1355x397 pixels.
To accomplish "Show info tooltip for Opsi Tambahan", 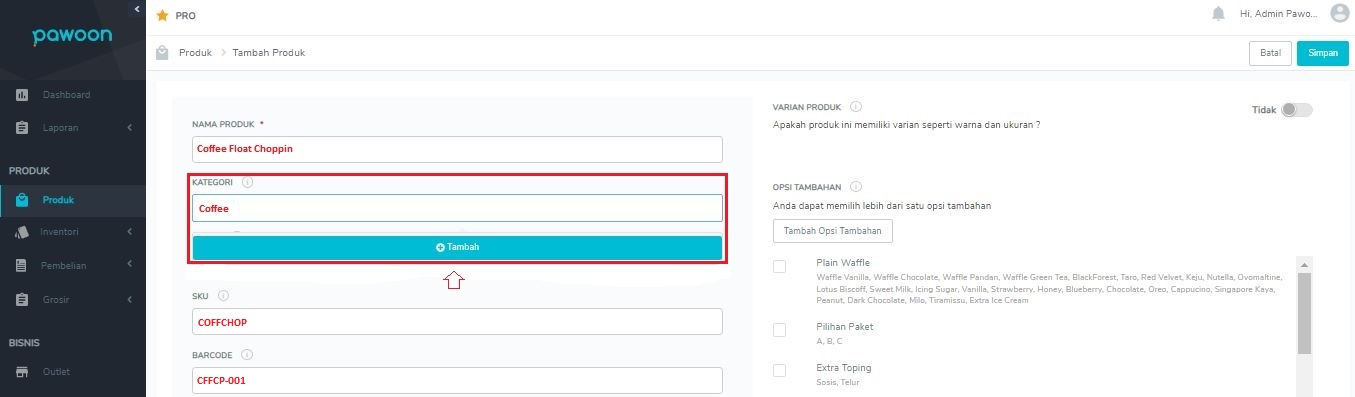I will [857, 186].
